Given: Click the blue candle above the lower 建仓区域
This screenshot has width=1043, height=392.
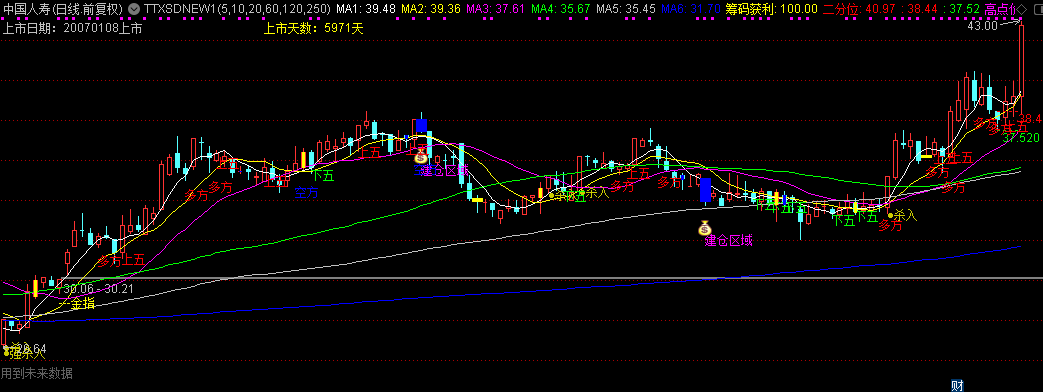Looking at the screenshot, I should pyautogui.click(x=706, y=190).
